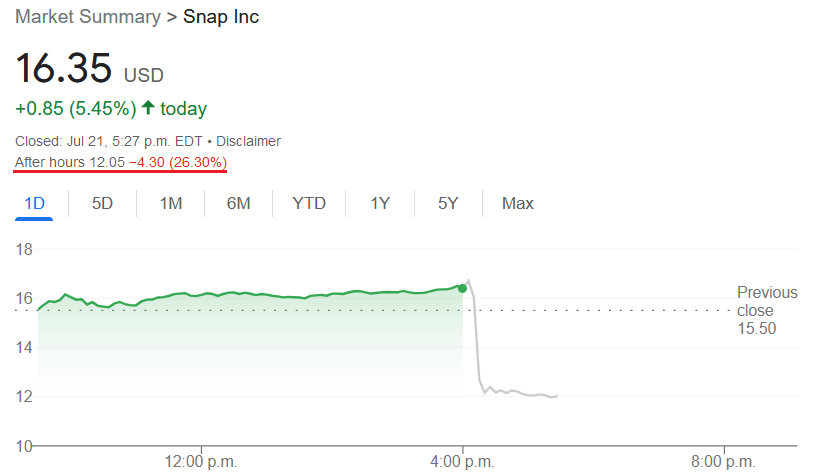Select the 1D time range tab
Image resolution: width=823 pixels, height=476 pixels.
35,204
